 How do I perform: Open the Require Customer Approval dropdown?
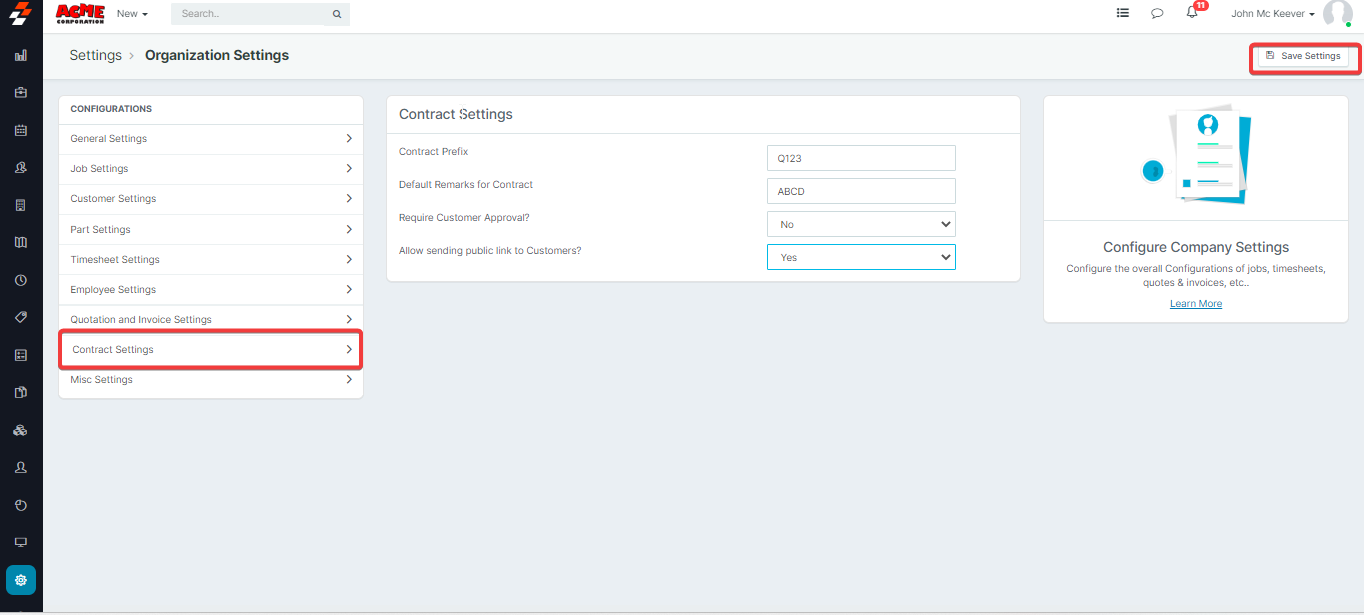[861, 224]
